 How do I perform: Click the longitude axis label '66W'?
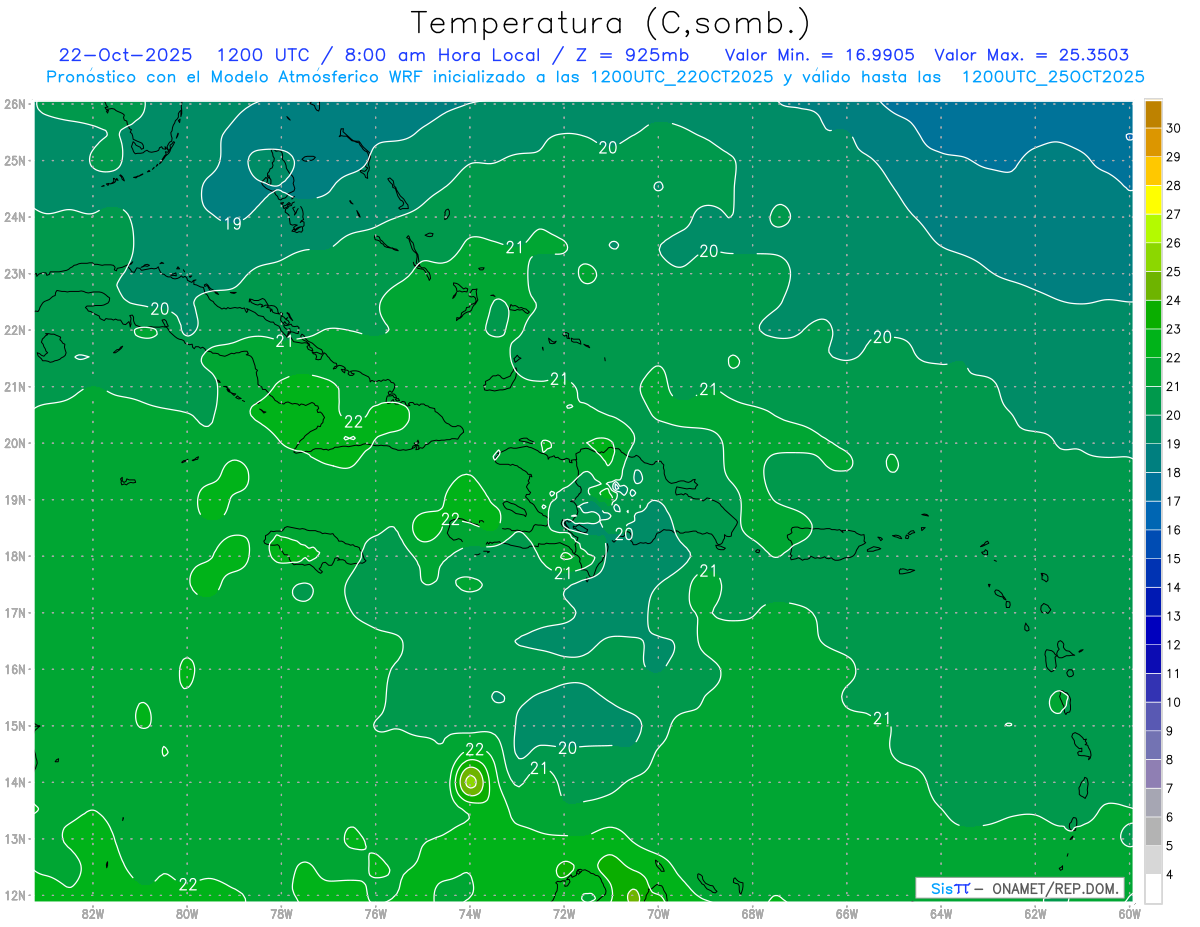pyautogui.click(x=846, y=913)
